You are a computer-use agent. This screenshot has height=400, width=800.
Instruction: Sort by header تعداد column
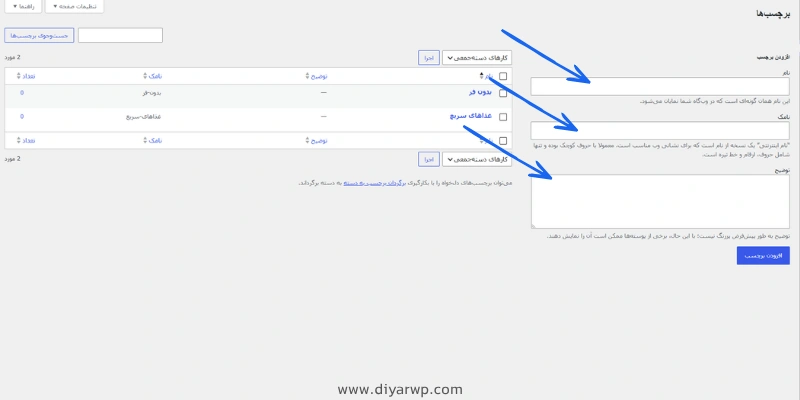pos(26,76)
